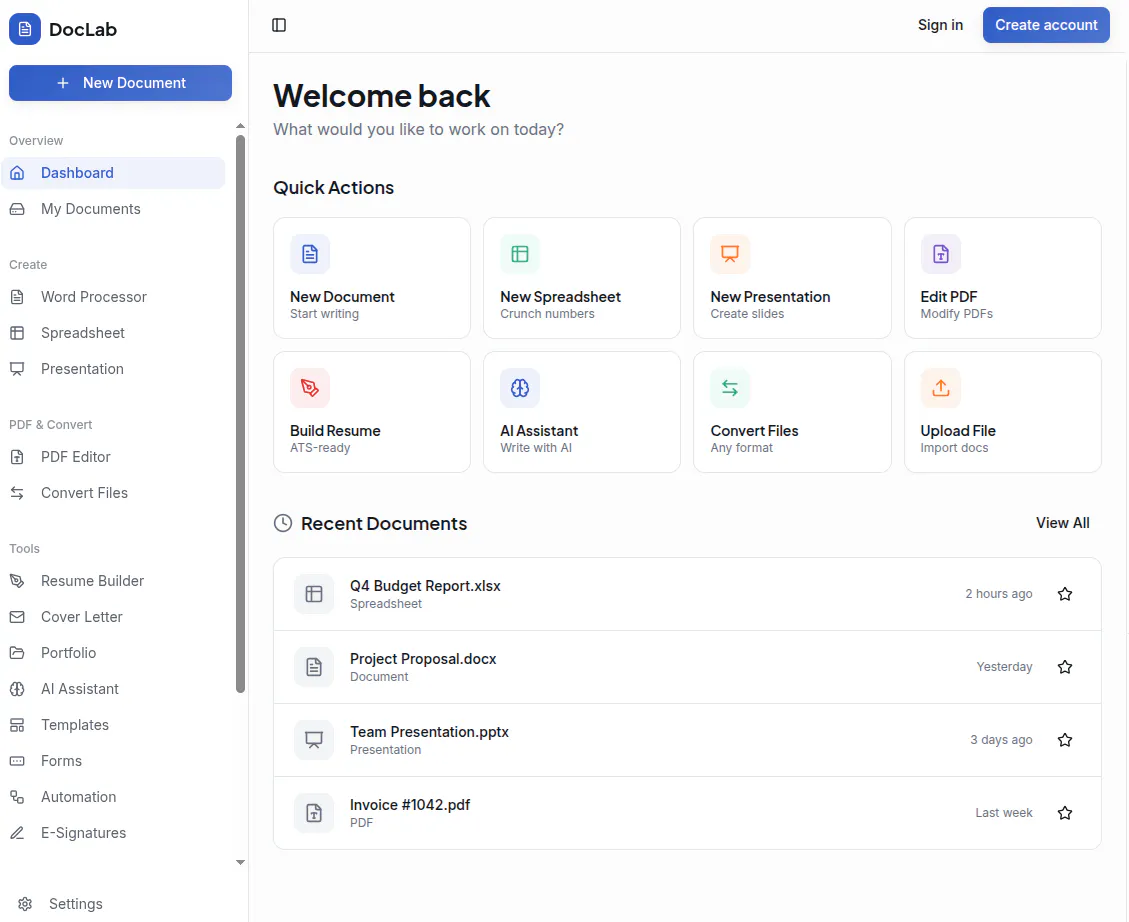The width and height of the screenshot is (1129, 922).
Task: Star the Invoice #1042.pdf file
Action: (1065, 813)
